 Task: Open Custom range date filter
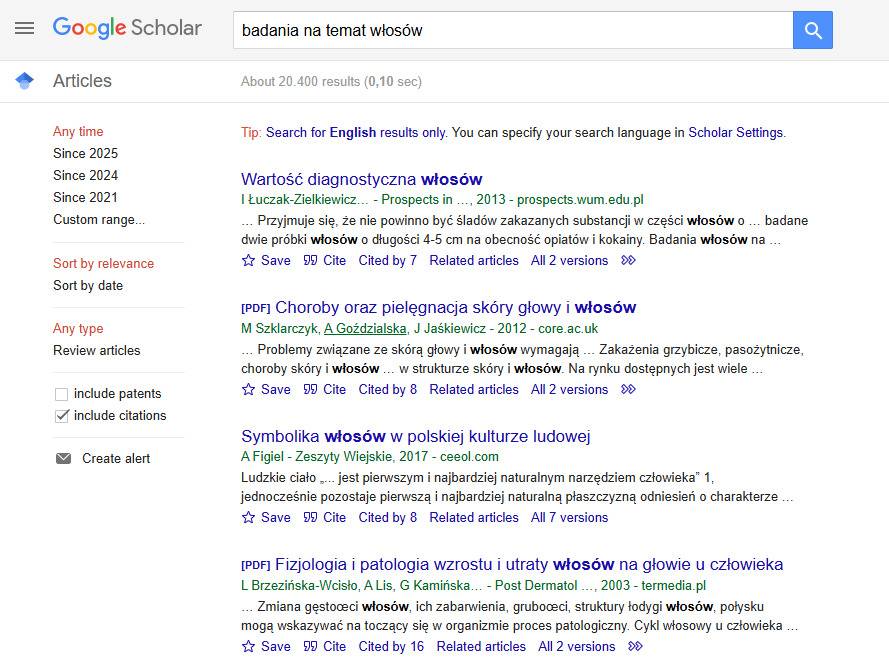tap(98, 220)
